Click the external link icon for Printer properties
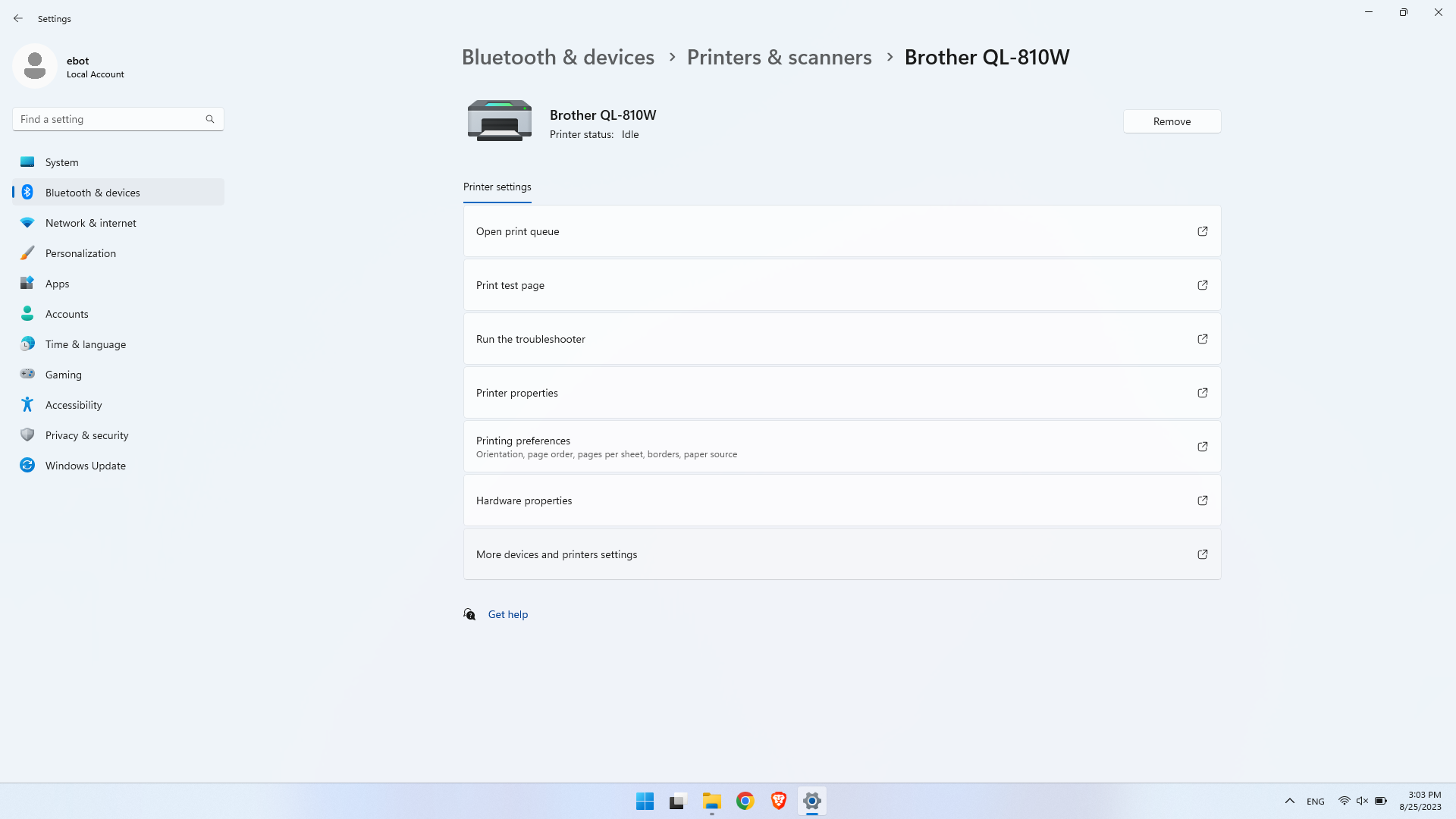The width and height of the screenshot is (1456, 819). click(x=1203, y=393)
